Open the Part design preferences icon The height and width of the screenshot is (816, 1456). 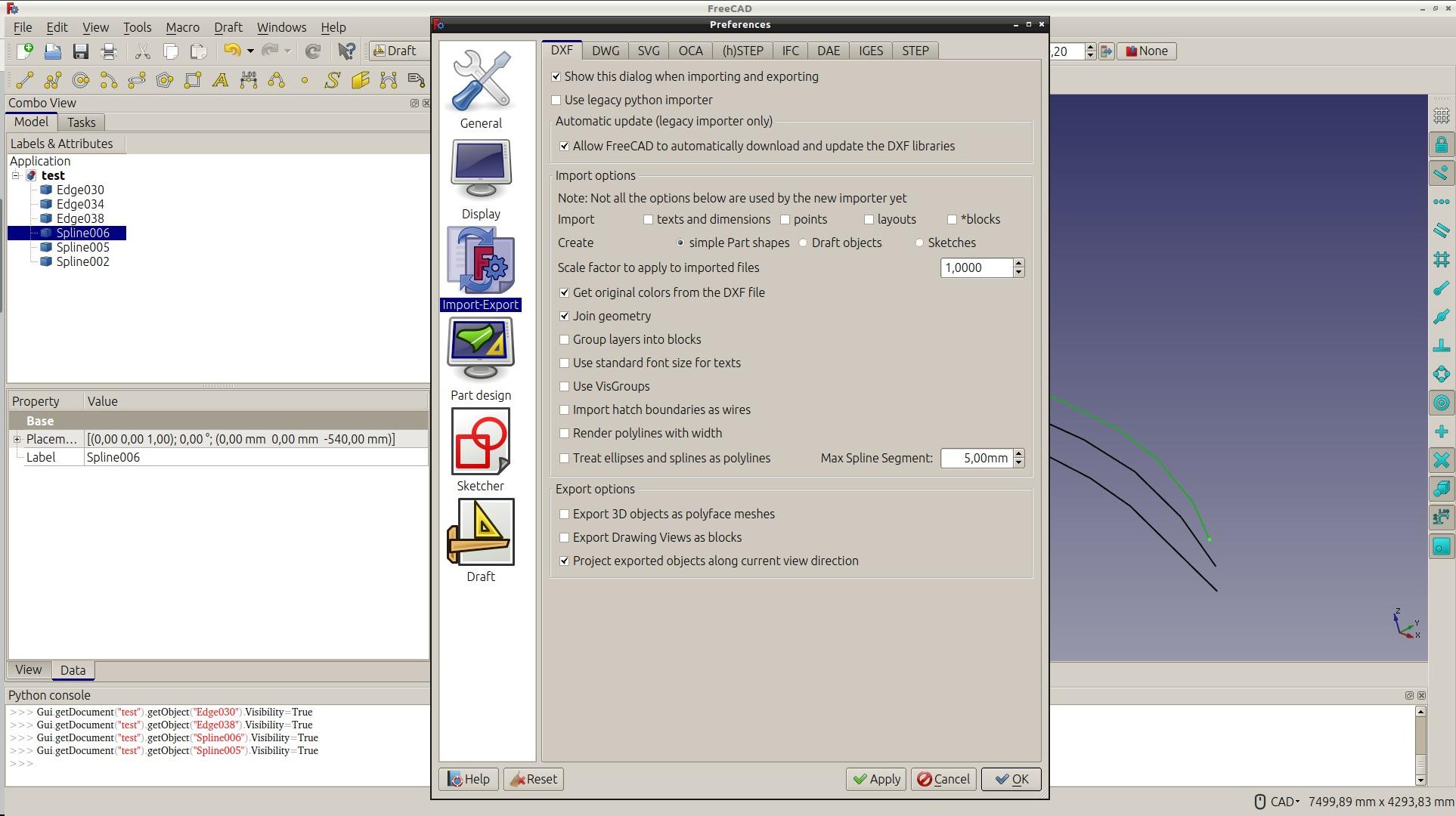click(x=481, y=349)
